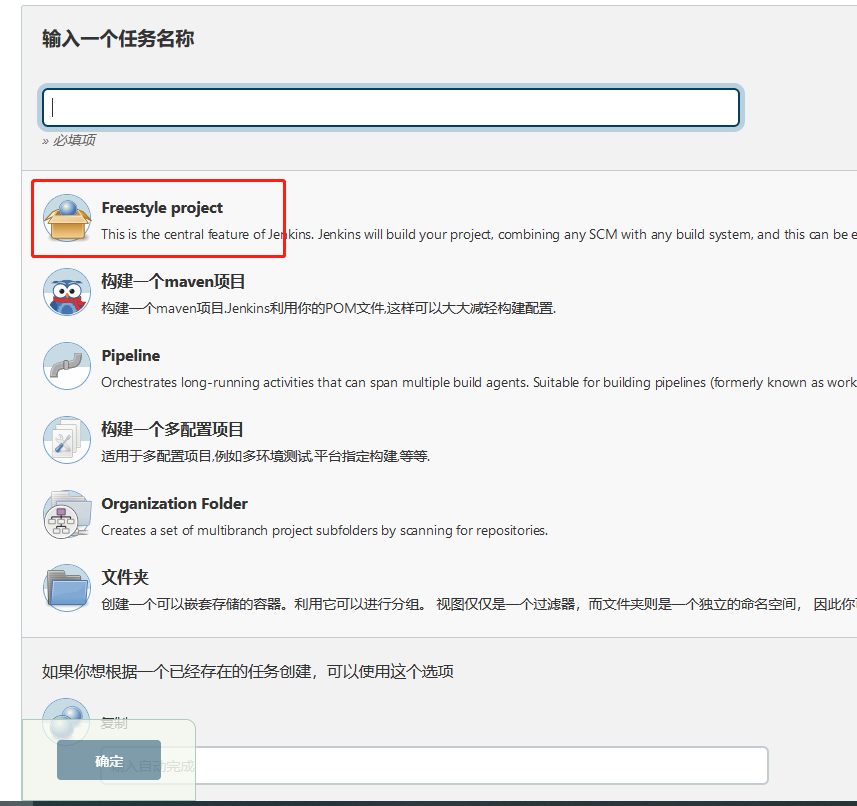Select the '构建一个maven项目' title

pos(173,281)
